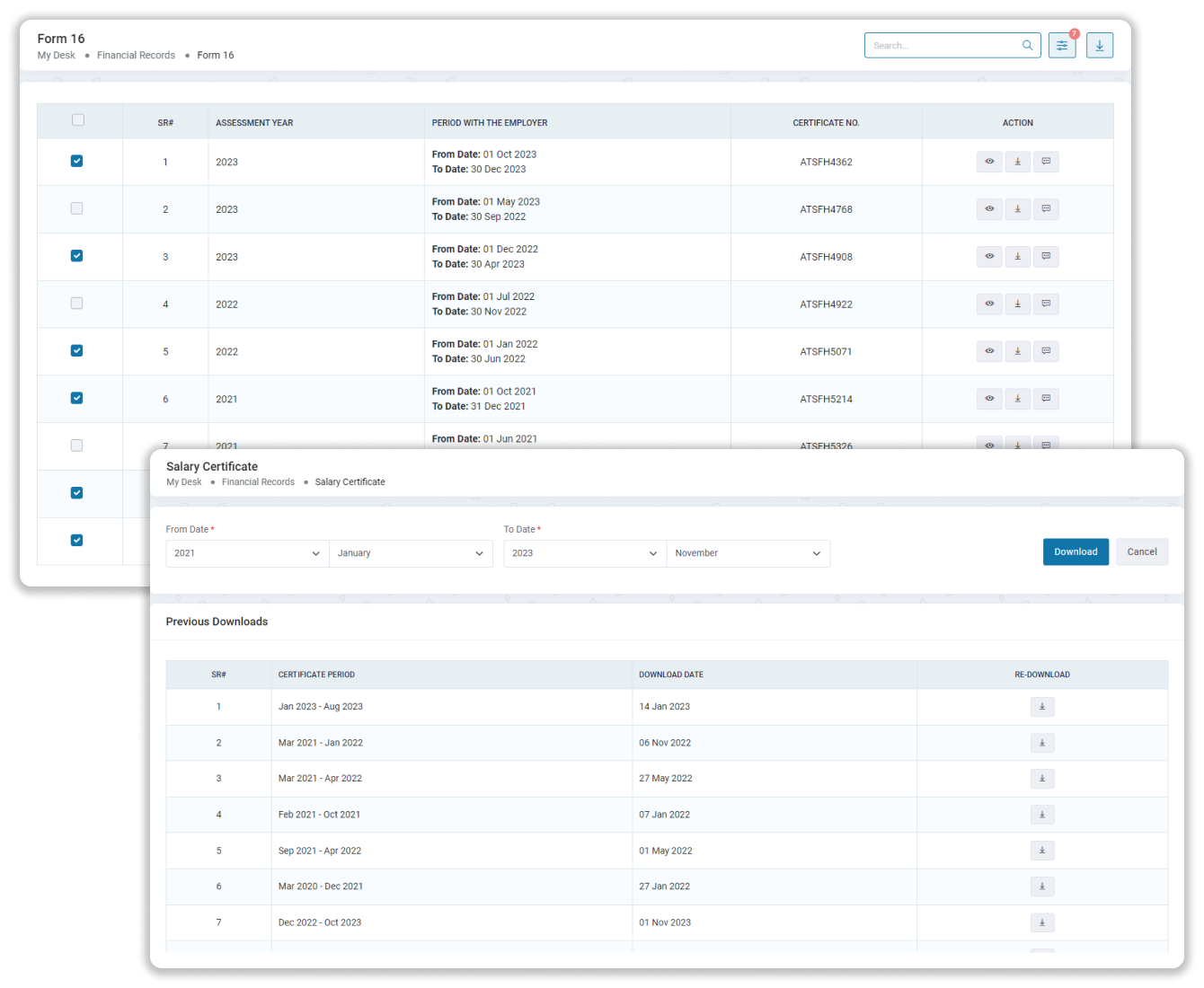Image resolution: width=1204 pixels, height=988 pixels.
Task: Re-download the Jan 2023 - Aug 2023 certificate
Action: pos(1042,707)
